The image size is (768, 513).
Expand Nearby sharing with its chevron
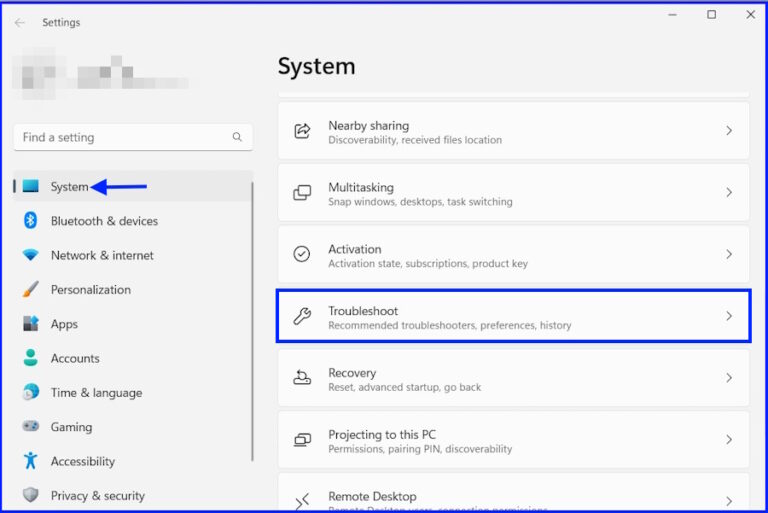tap(729, 131)
